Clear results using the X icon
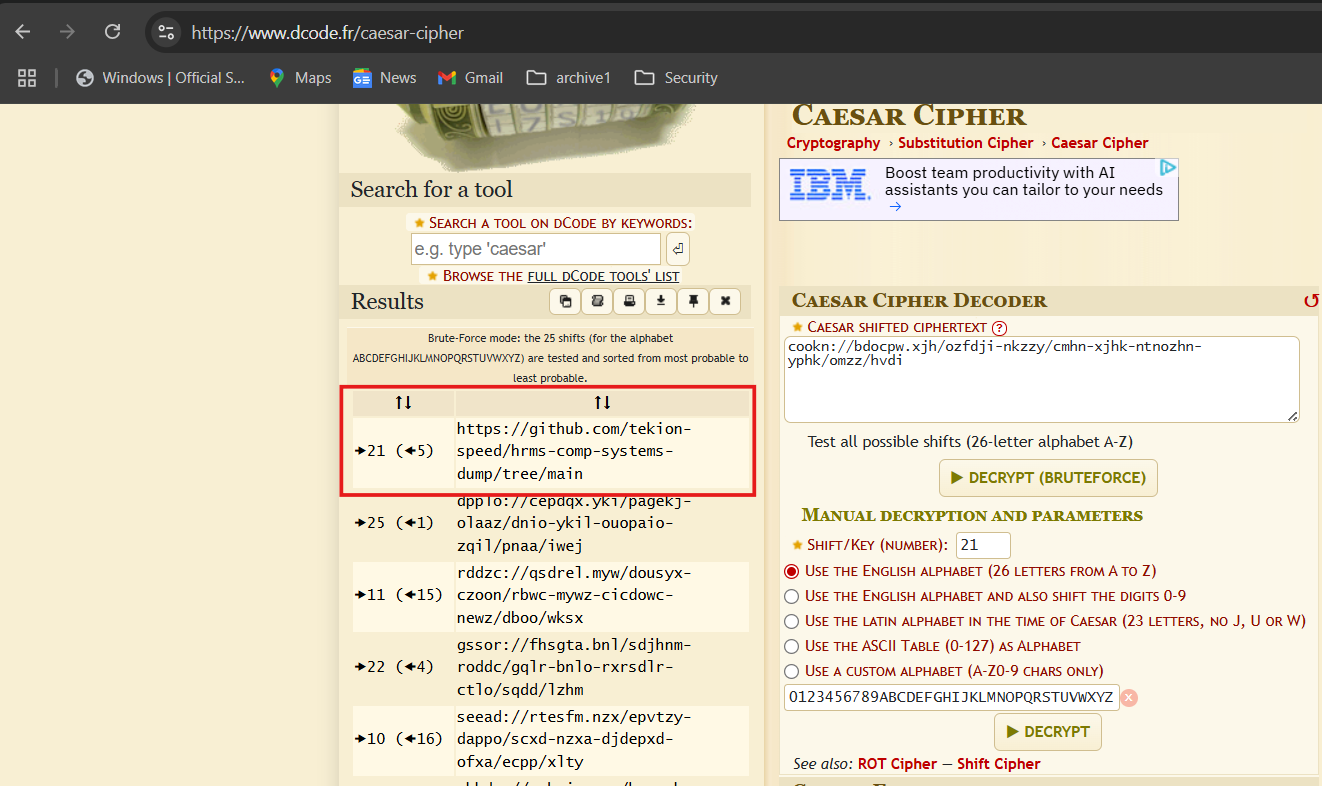Screen dimensions: 1322x786 click(725, 301)
